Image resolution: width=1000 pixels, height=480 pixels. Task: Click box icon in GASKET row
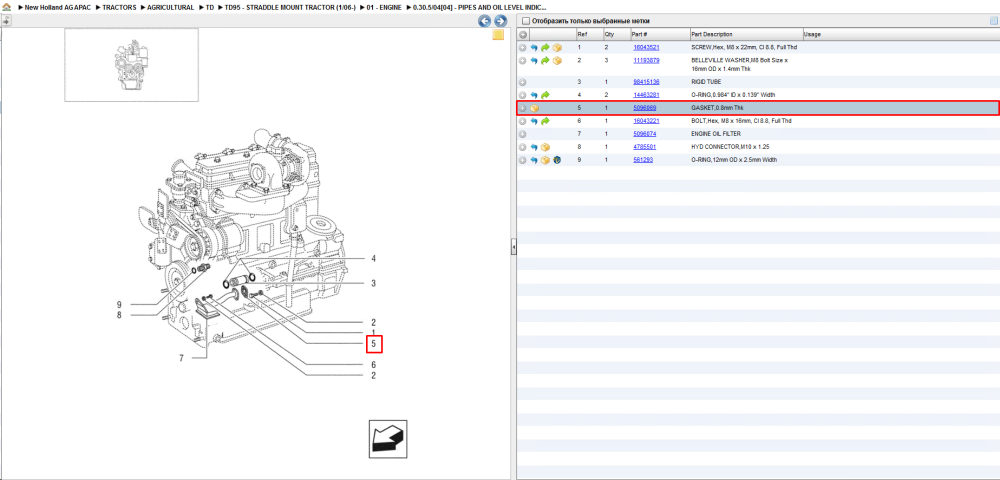pyautogui.click(x=534, y=108)
